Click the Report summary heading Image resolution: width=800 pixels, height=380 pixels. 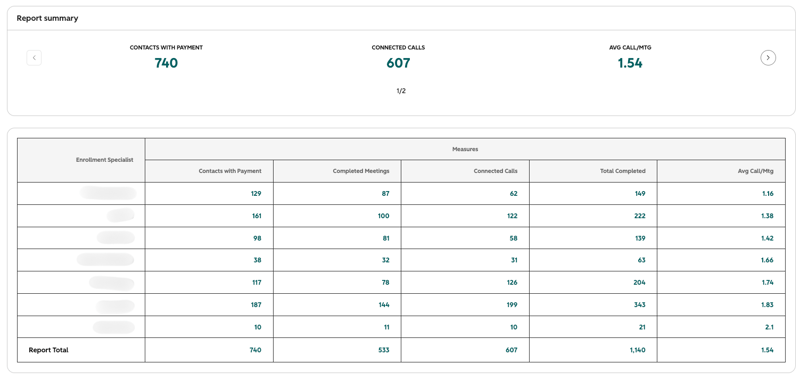point(47,18)
